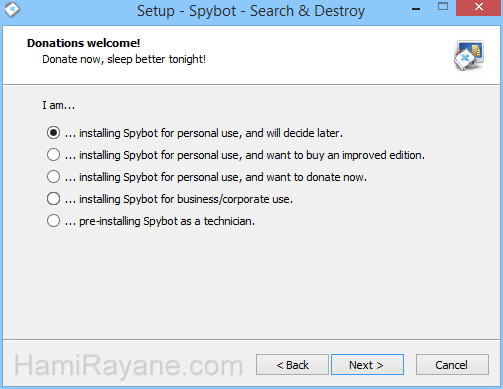The image size is (503, 389).
Task: Open the Spybot title bar system icon
Action: [x=12, y=9]
